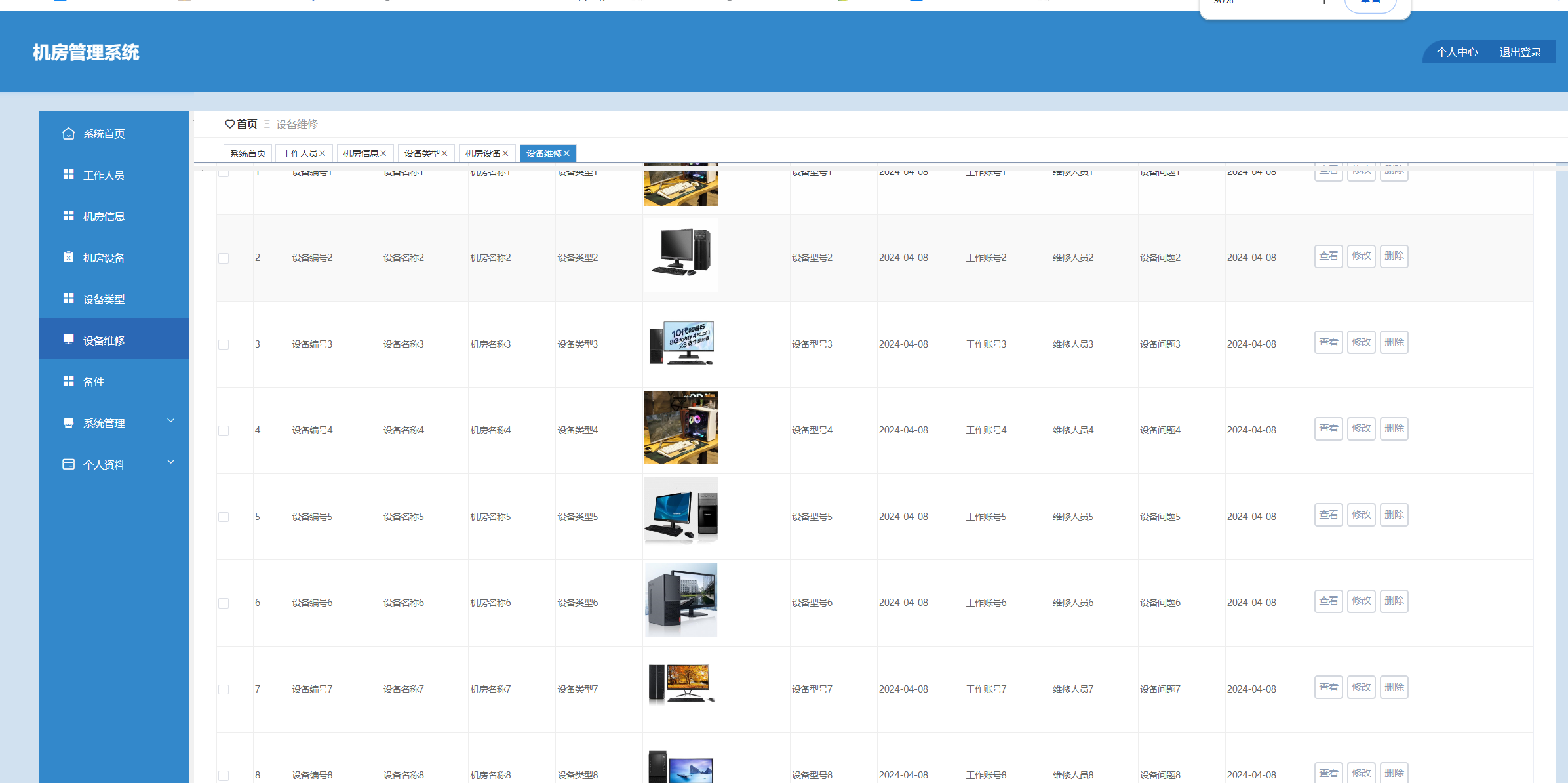Expand the 系统管理 submenu chevron
The width and height of the screenshot is (1568, 783).
[x=171, y=421]
